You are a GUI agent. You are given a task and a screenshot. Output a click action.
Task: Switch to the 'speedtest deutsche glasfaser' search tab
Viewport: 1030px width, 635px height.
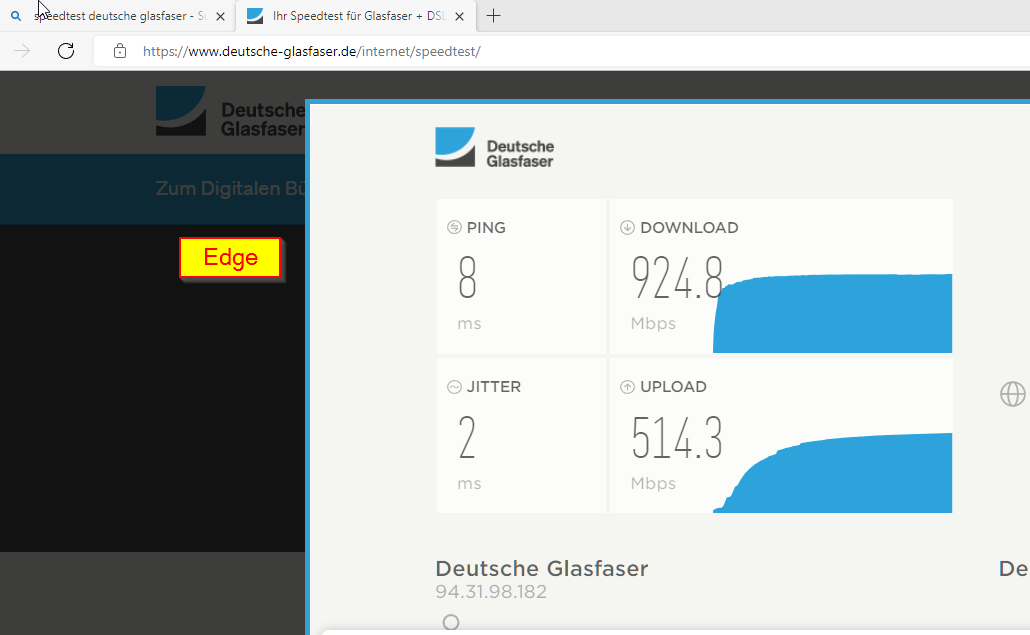click(x=118, y=16)
